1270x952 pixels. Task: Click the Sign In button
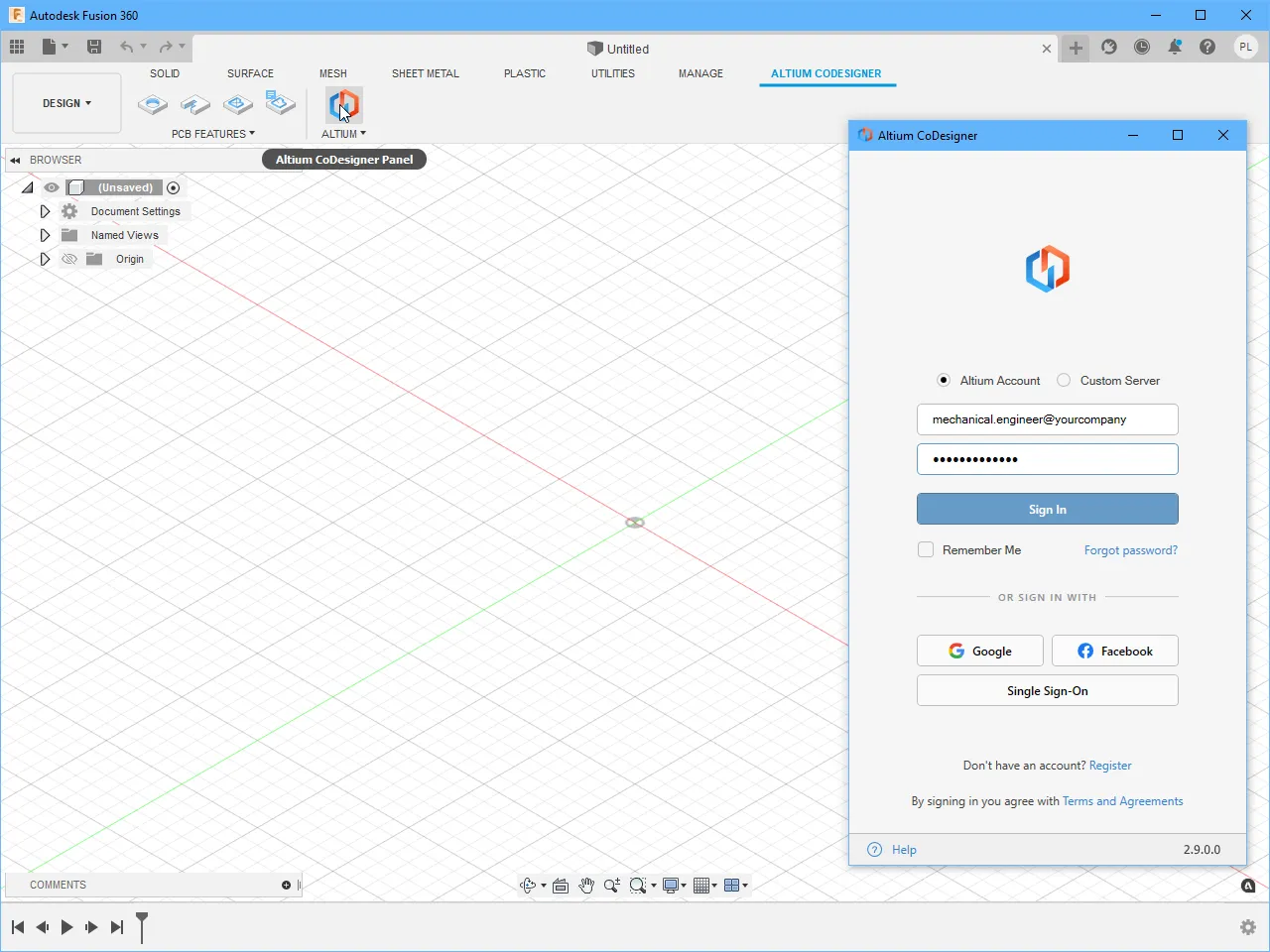[x=1048, y=509]
